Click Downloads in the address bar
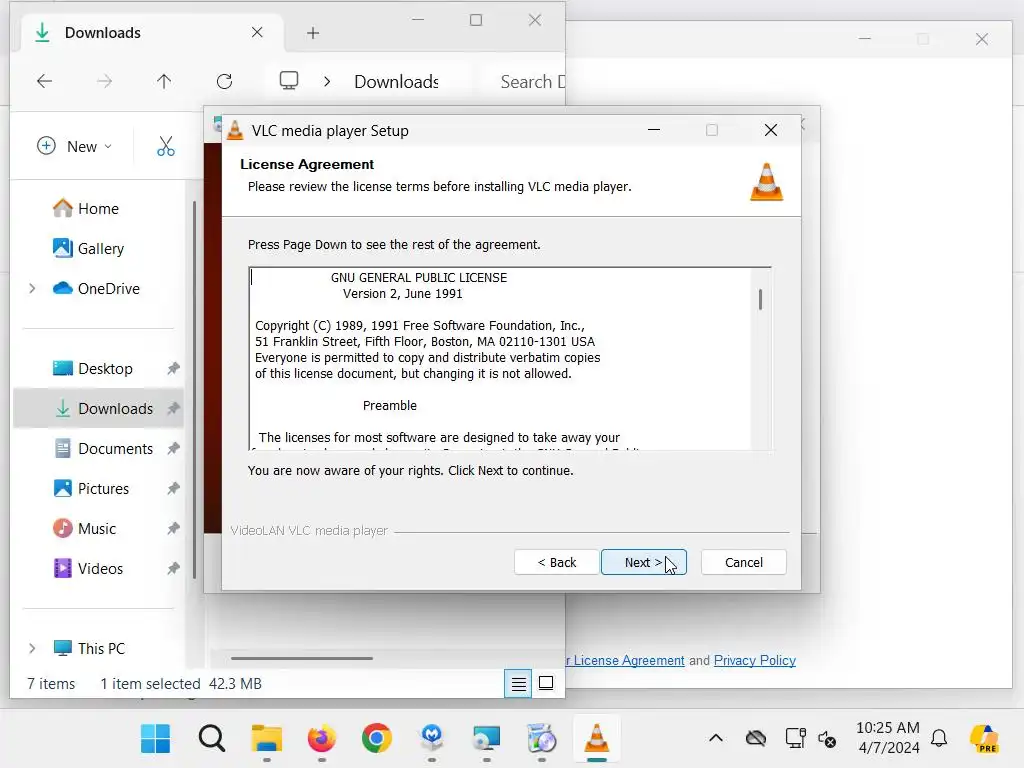 tap(396, 82)
